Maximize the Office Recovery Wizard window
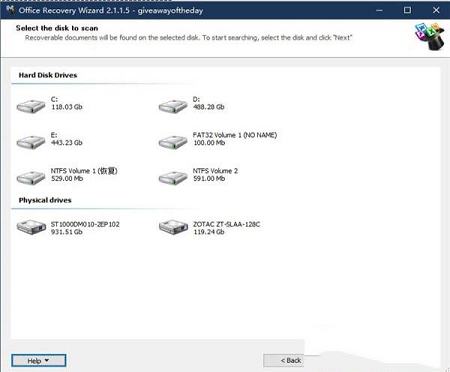This screenshot has width=450, height=372. pos(407,10)
